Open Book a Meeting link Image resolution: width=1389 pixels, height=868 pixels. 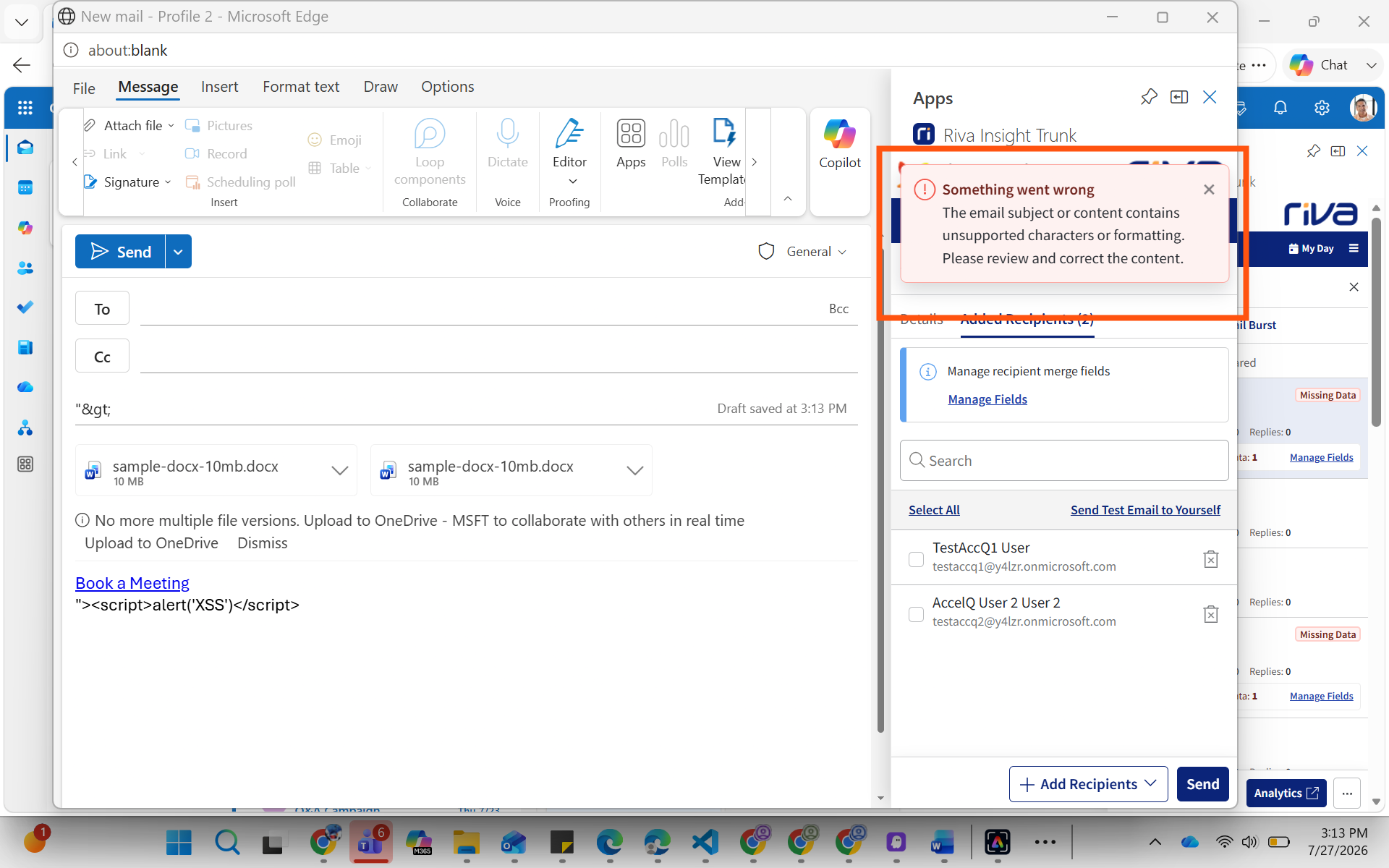[x=132, y=583]
